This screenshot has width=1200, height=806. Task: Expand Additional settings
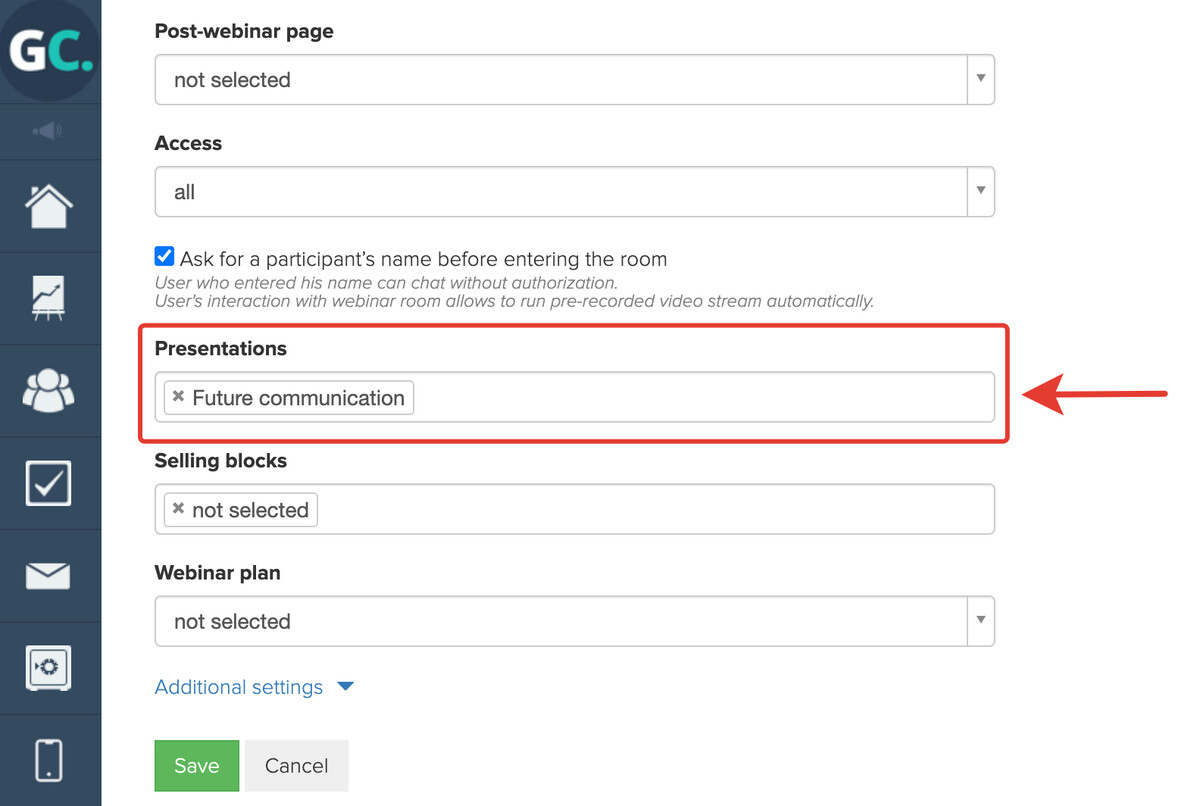254,687
